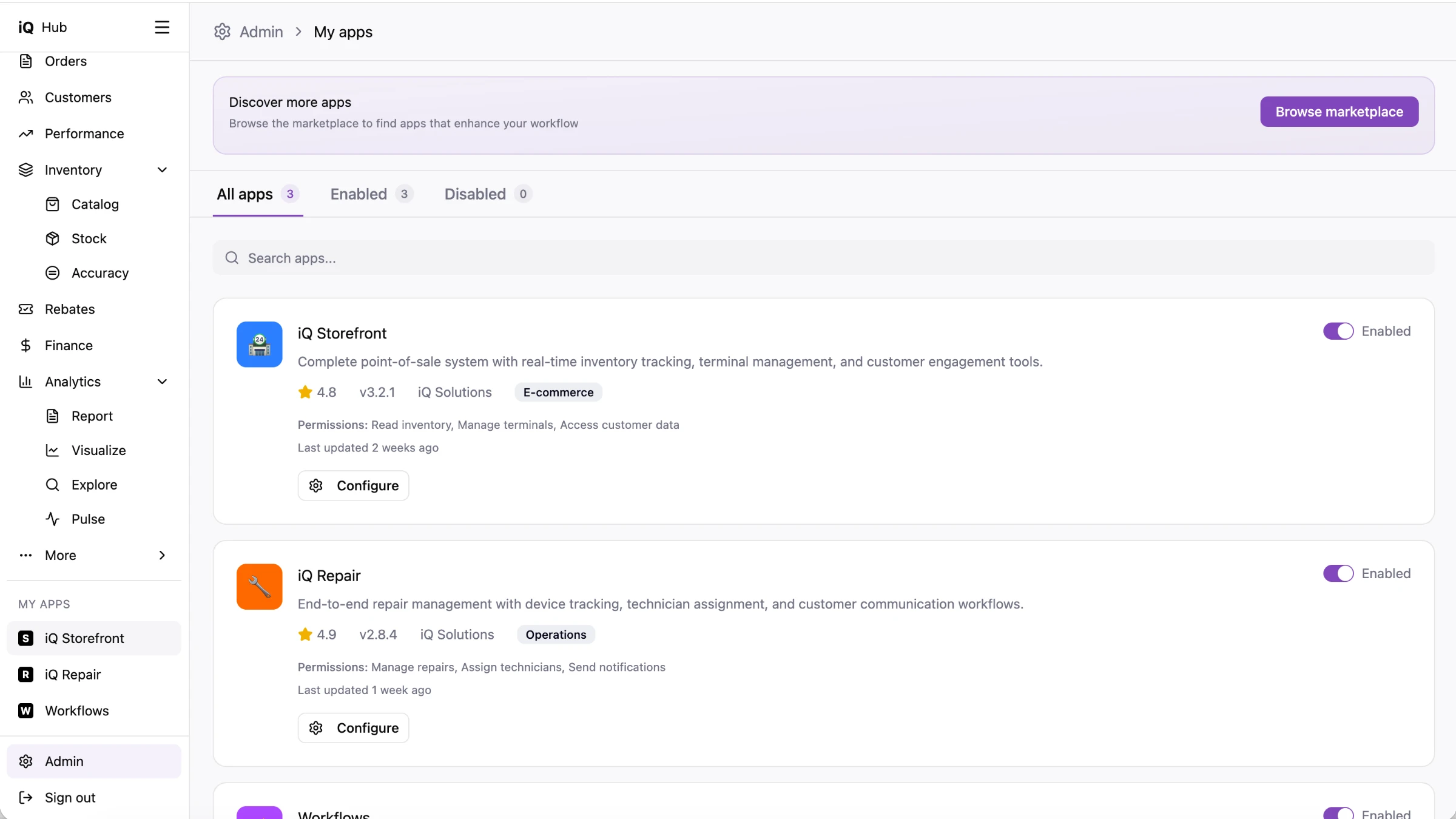The width and height of the screenshot is (1456, 819).
Task: Switch to the Enabled tab
Action: coord(371,194)
